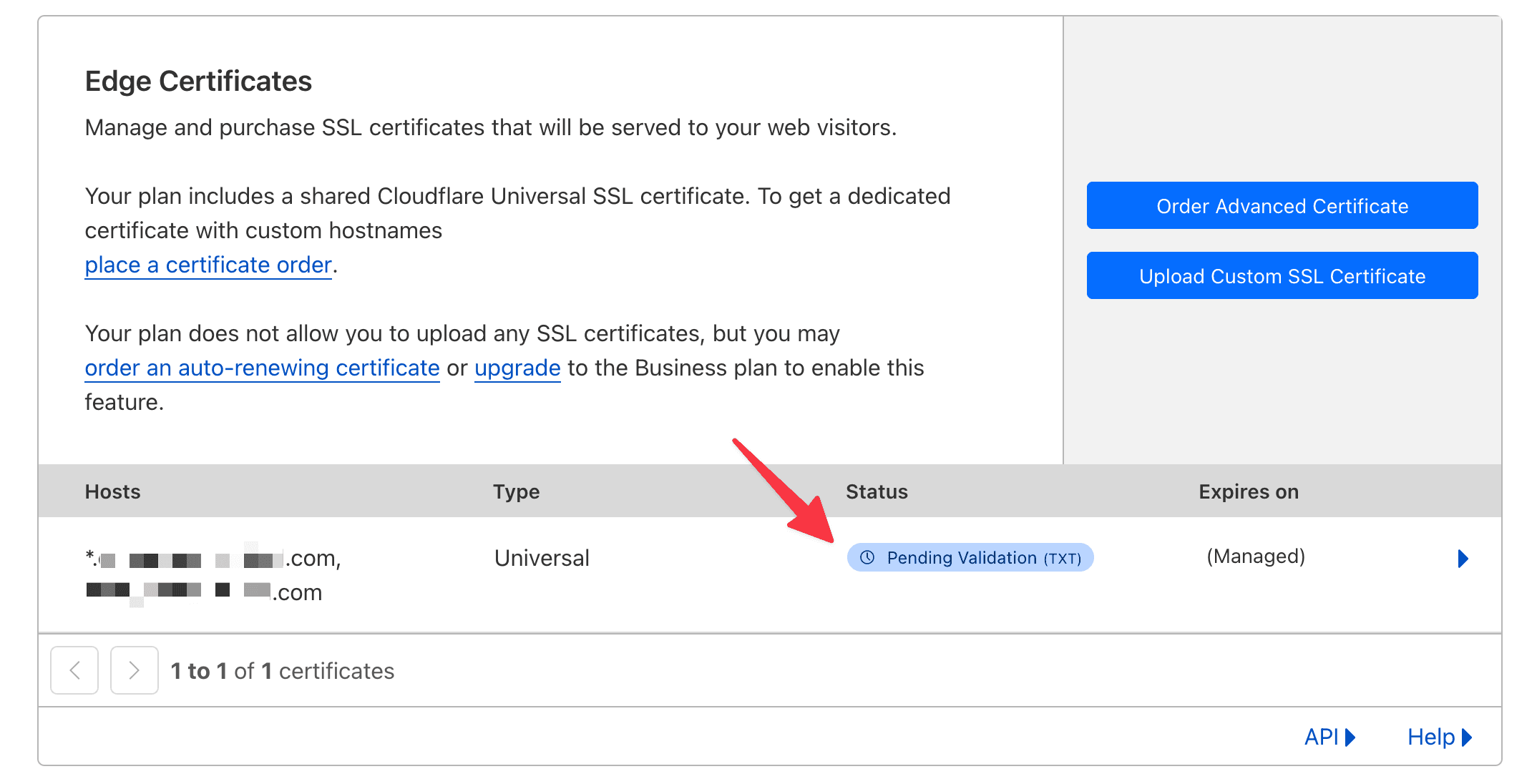The image size is (1537, 784).
Task: Select the Hosts column header
Action: (113, 491)
